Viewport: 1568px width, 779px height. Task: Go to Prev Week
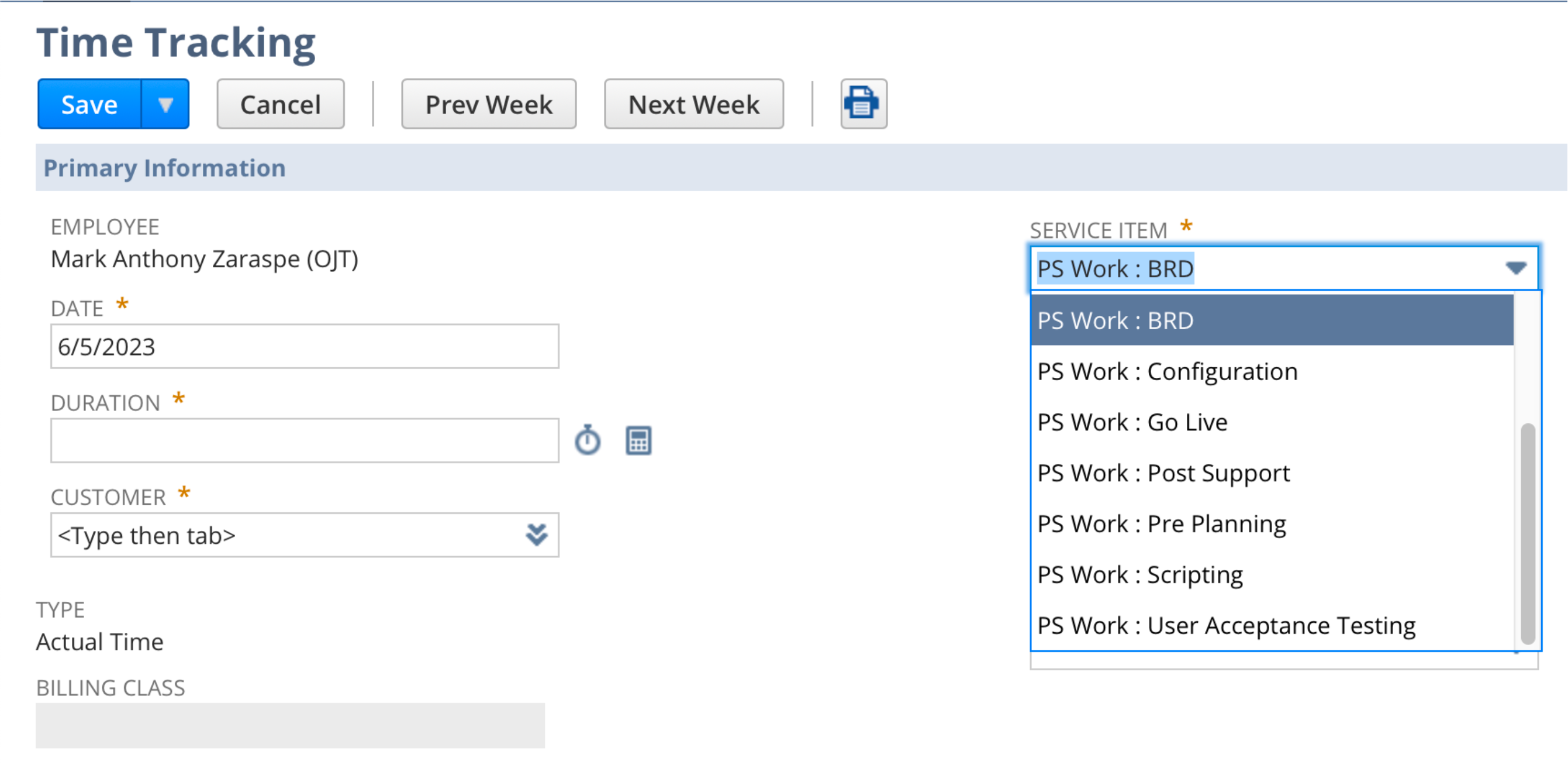pos(489,104)
